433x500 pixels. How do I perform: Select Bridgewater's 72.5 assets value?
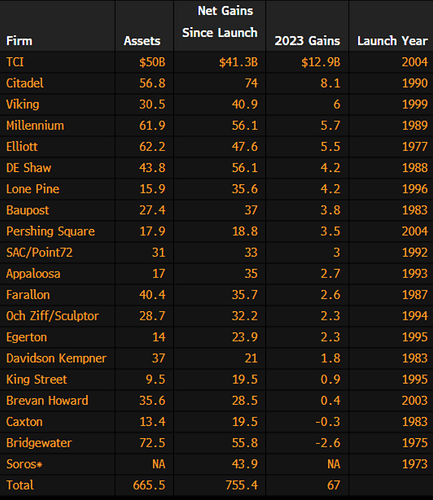click(152, 443)
